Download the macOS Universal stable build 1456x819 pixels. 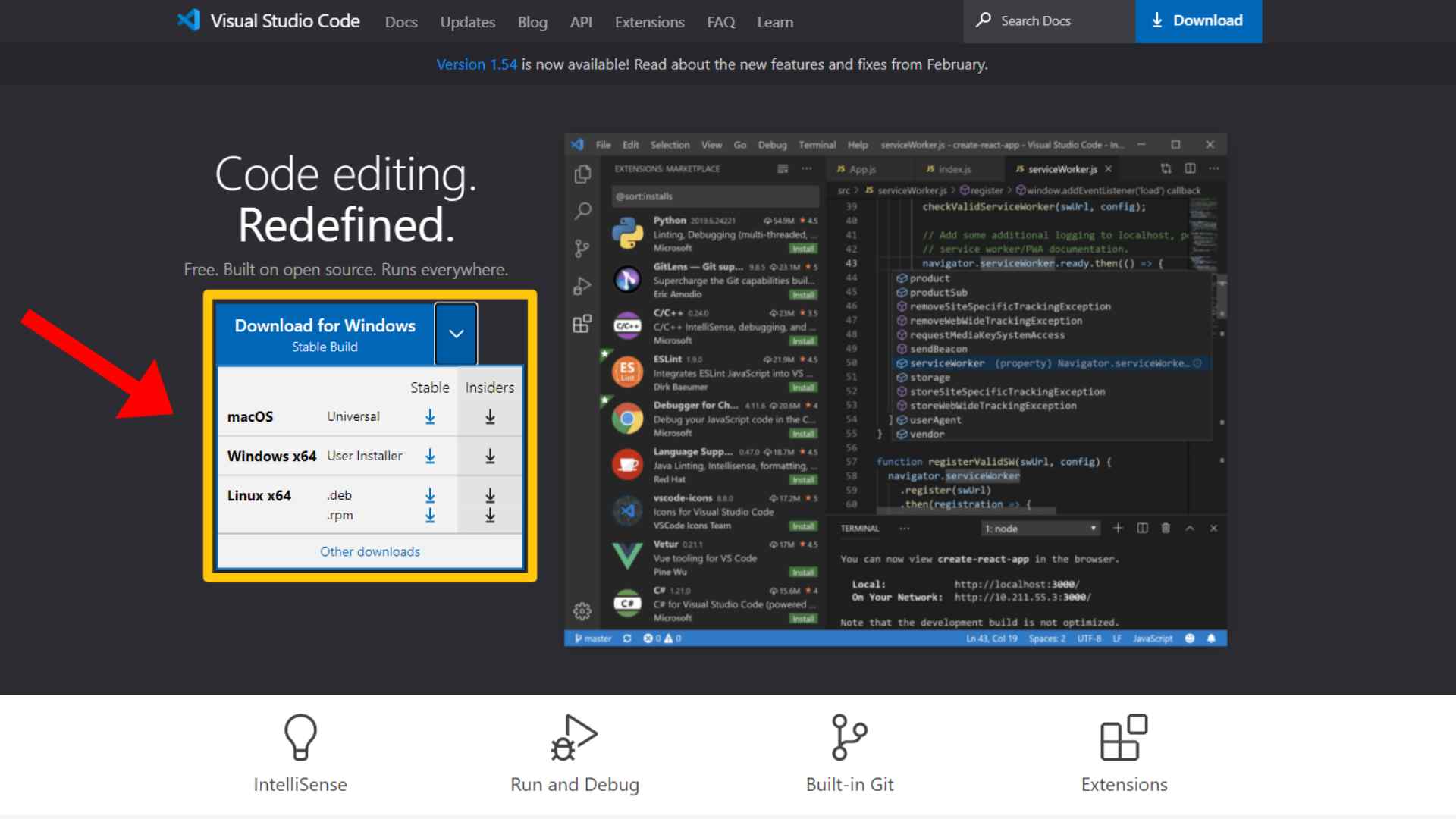[430, 416]
